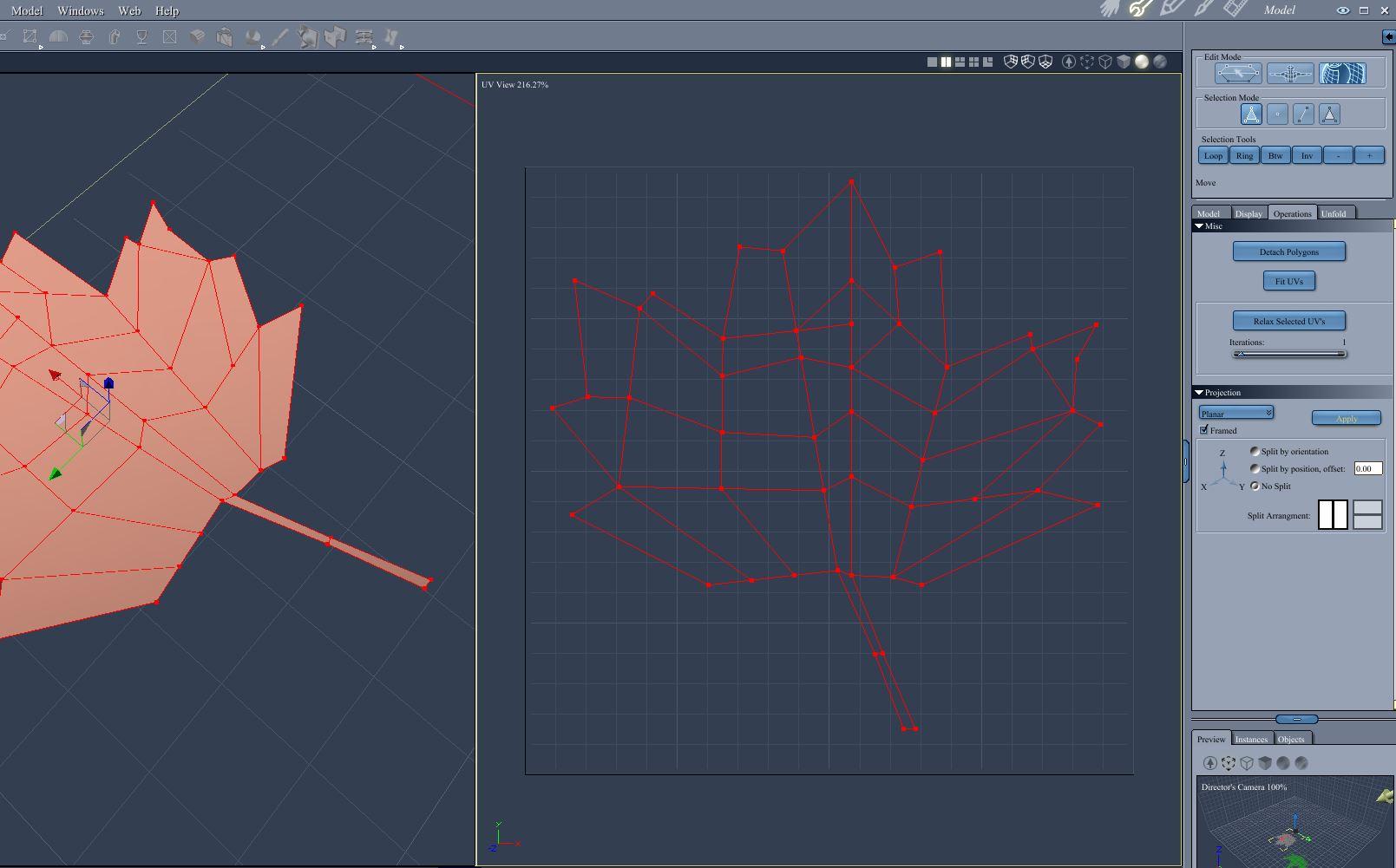Collapse the Projection section
This screenshot has height=868, width=1396.
pyautogui.click(x=1199, y=392)
